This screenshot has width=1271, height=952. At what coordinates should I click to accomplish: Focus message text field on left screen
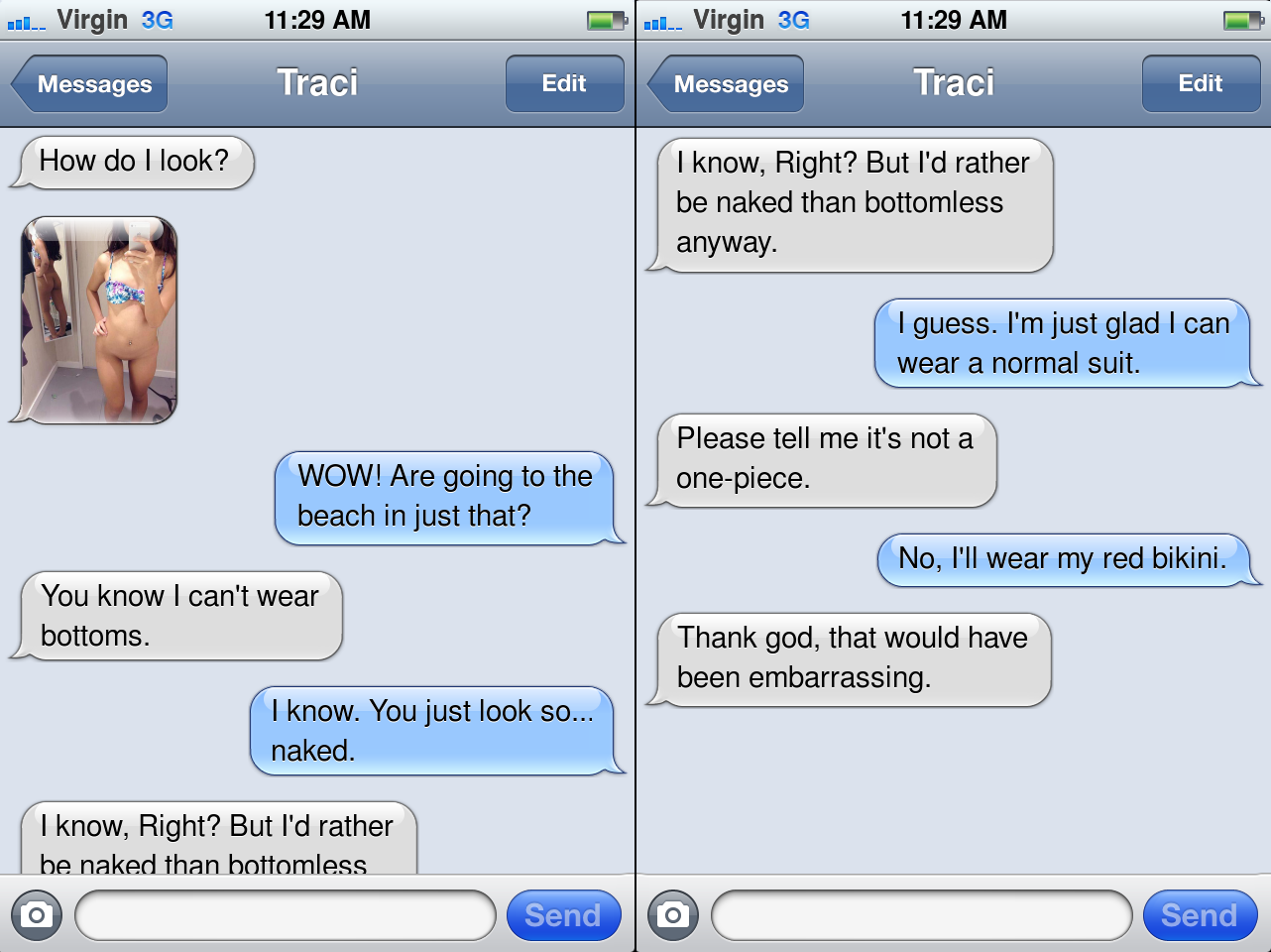(286, 914)
